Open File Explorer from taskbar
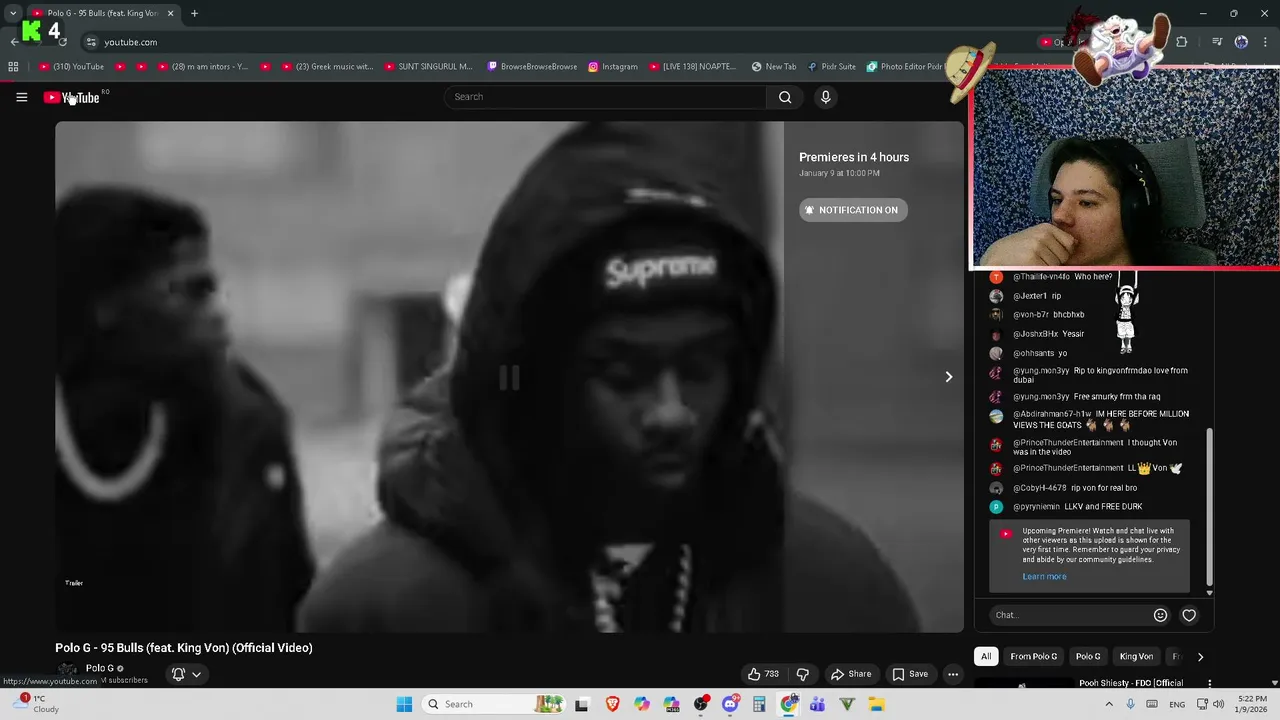1280x720 pixels. (877, 704)
